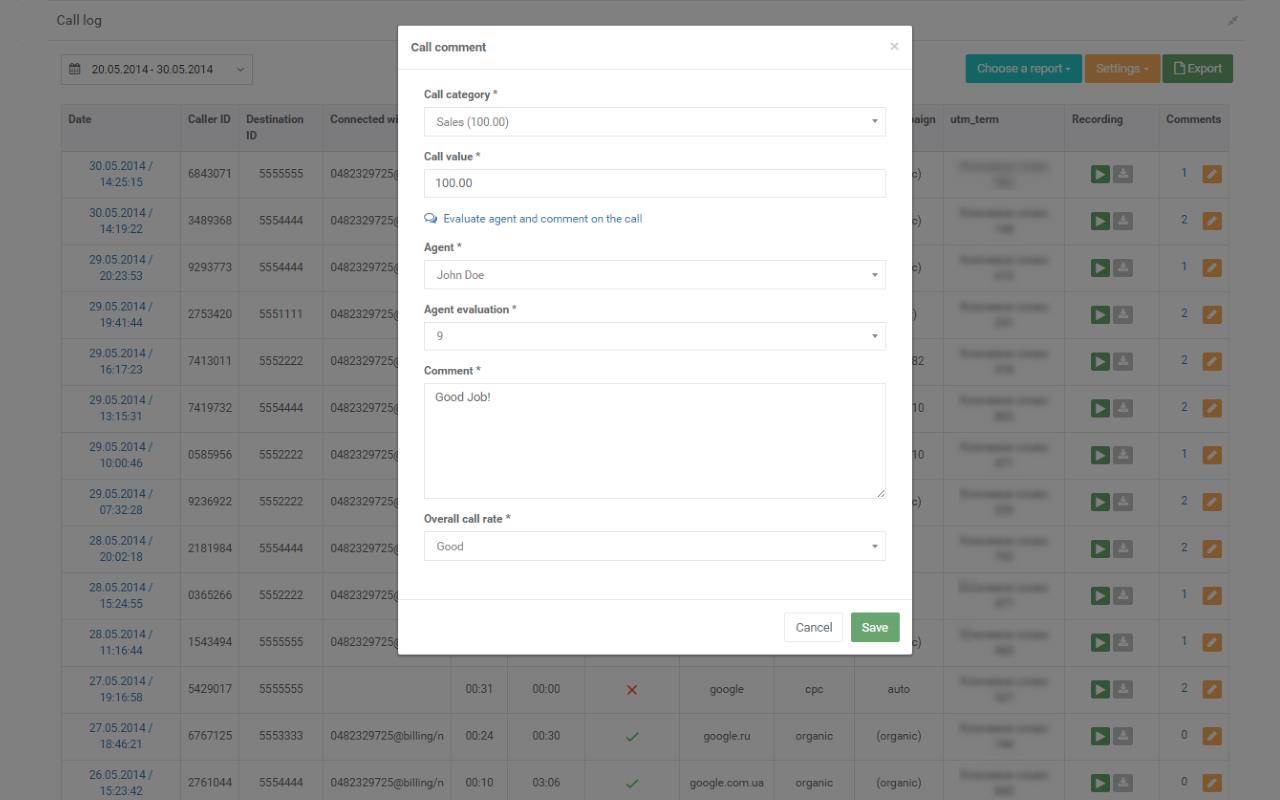Open the Overall call rate dropdown
The width and height of the screenshot is (1280, 800).
[x=654, y=546]
